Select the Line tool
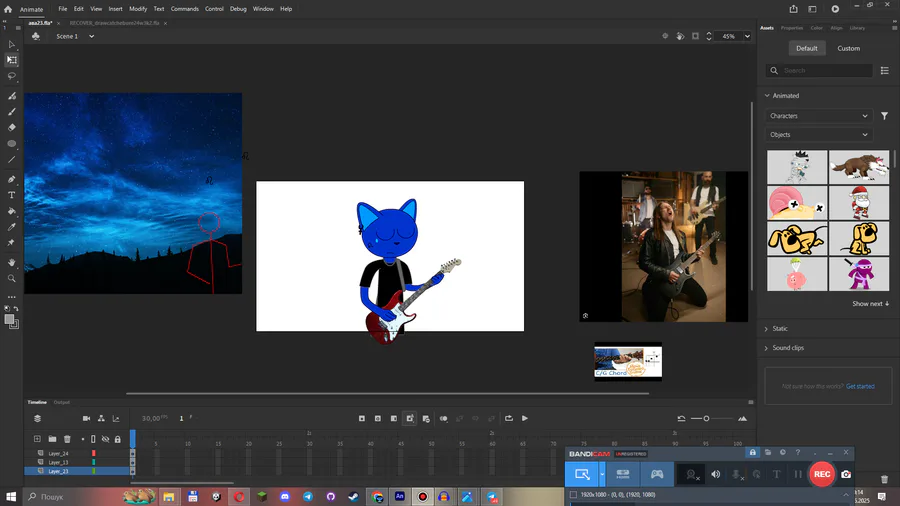This screenshot has height=506, width=900. [11, 159]
